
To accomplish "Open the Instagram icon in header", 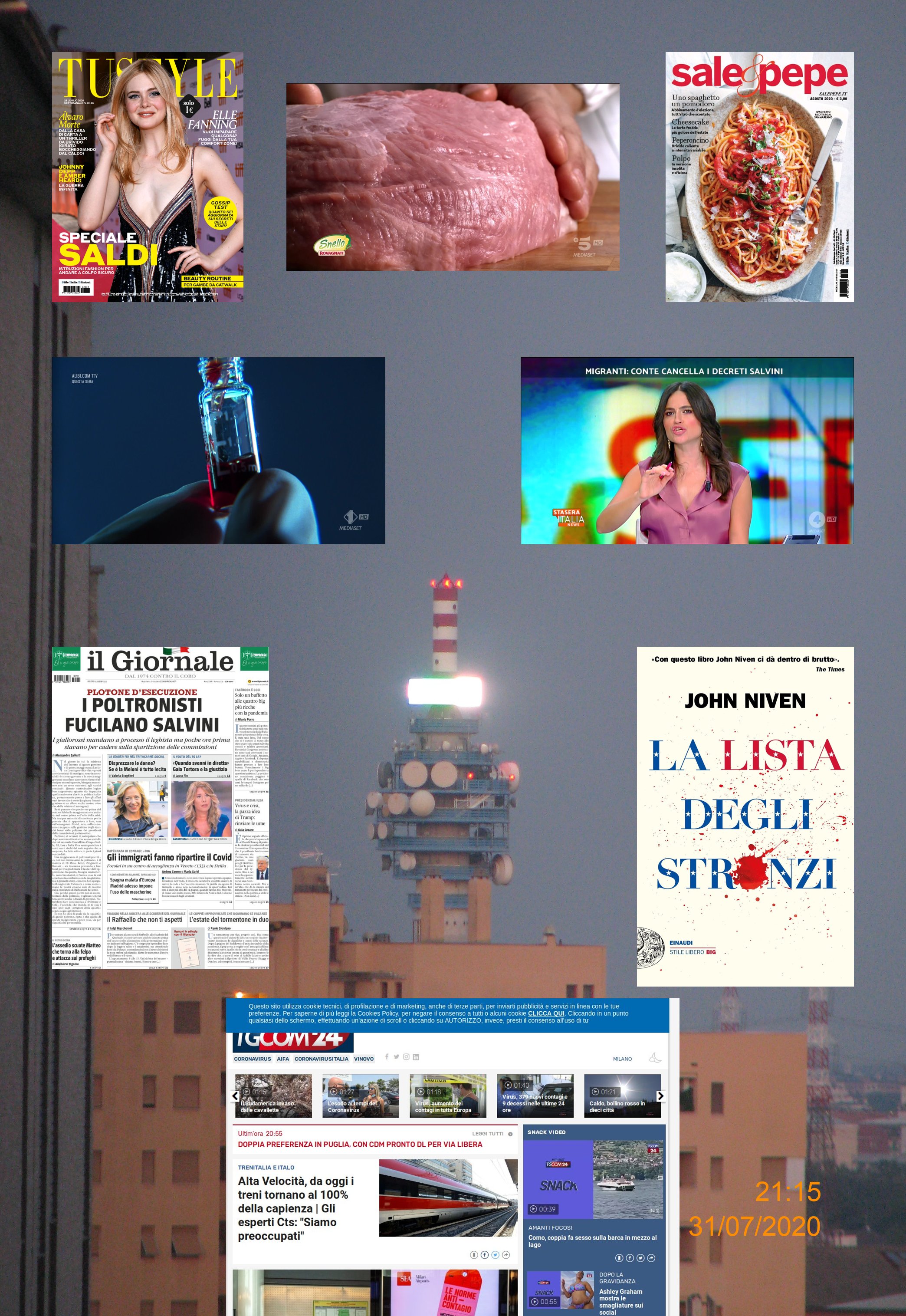I will [x=406, y=1056].
